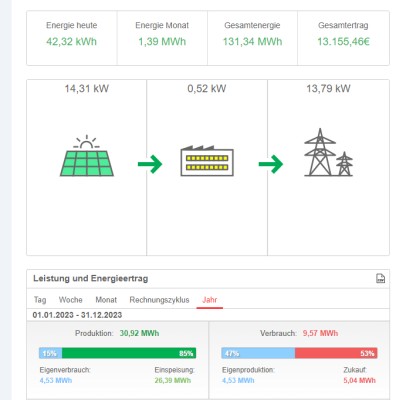Click the Energie Monat label
The height and width of the screenshot is (400, 396).
point(162,25)
